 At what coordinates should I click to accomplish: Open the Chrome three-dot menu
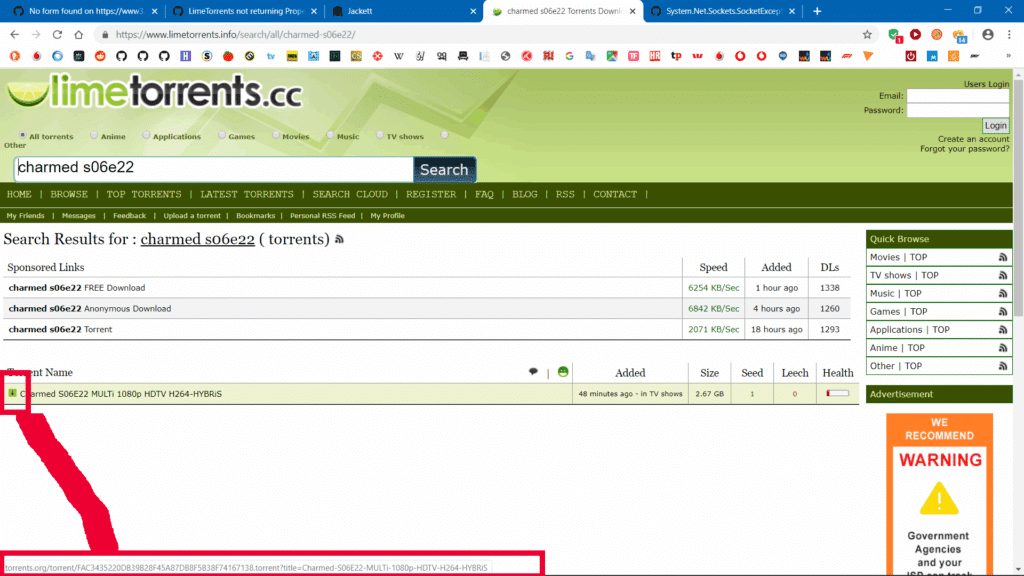coord(1009,35)
